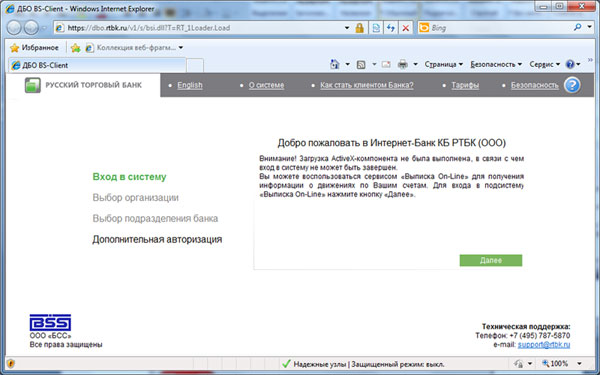The height and width of the screenshot is (375, 600).
Task: Click the 100% zoom level button
Action: pos(555,364)
